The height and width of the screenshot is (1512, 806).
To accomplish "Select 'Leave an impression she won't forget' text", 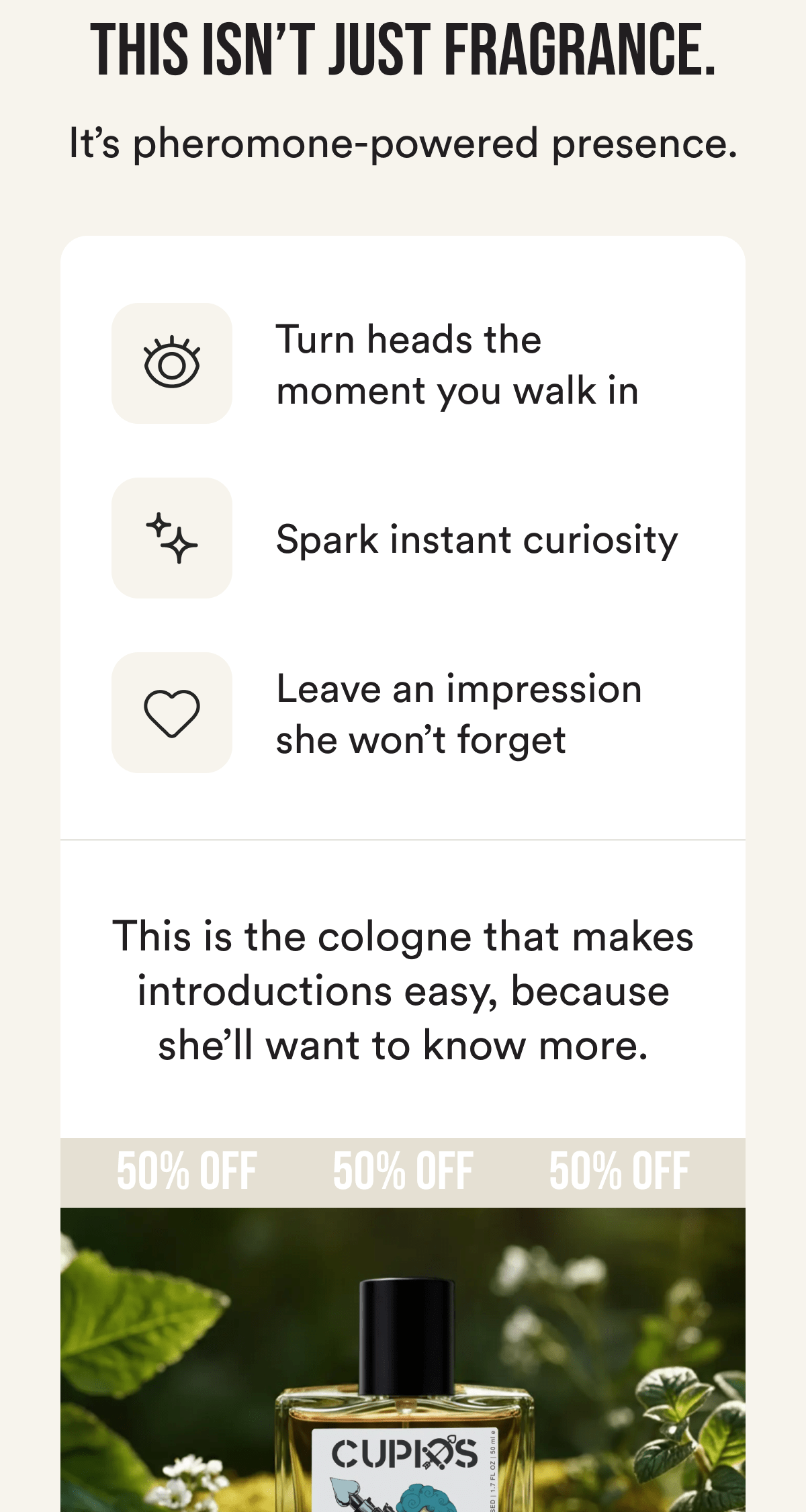I will tap(459, 714).
